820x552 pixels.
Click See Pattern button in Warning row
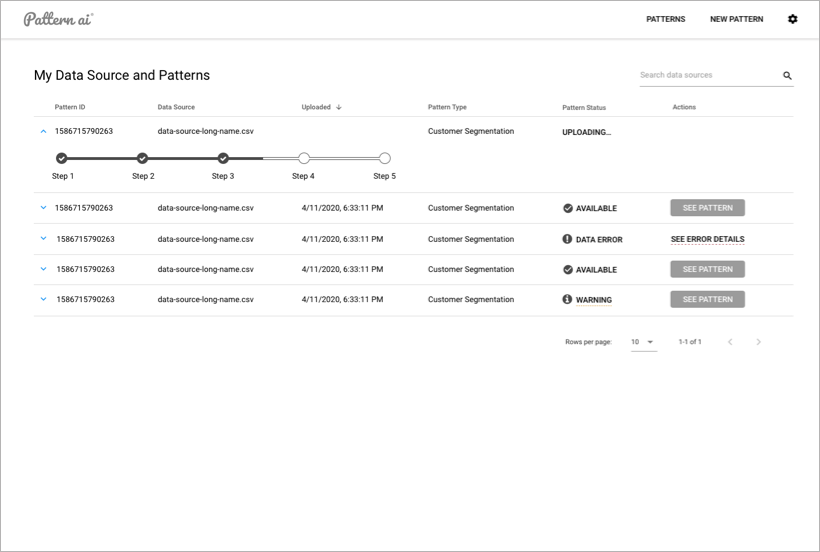click(707, 299)
